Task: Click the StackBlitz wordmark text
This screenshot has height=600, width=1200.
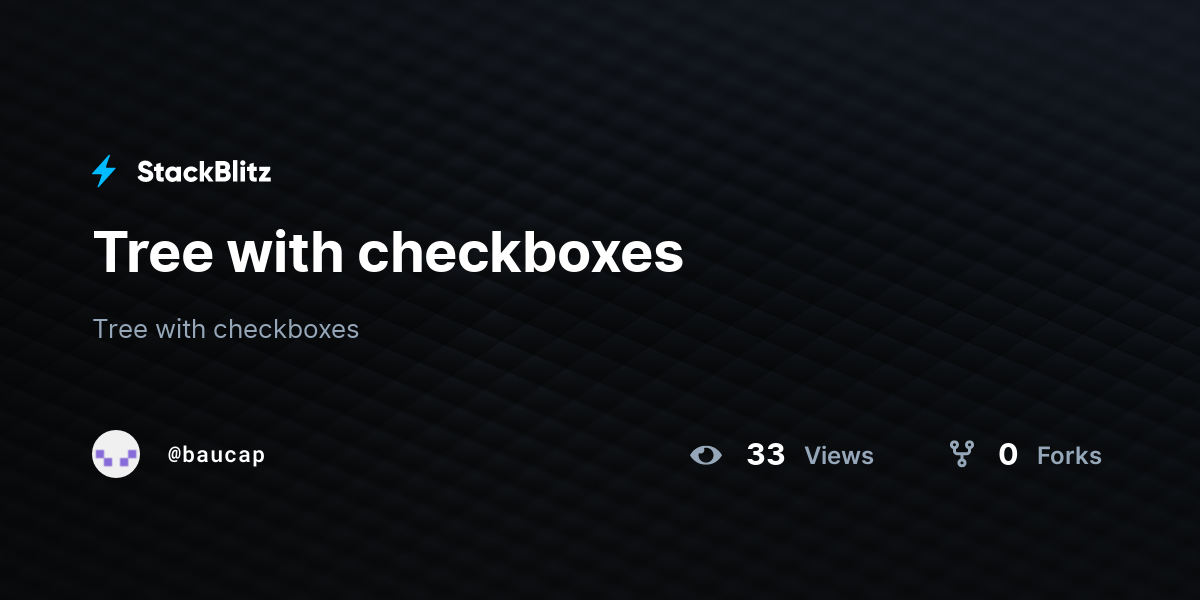Action: coord(204,172)
